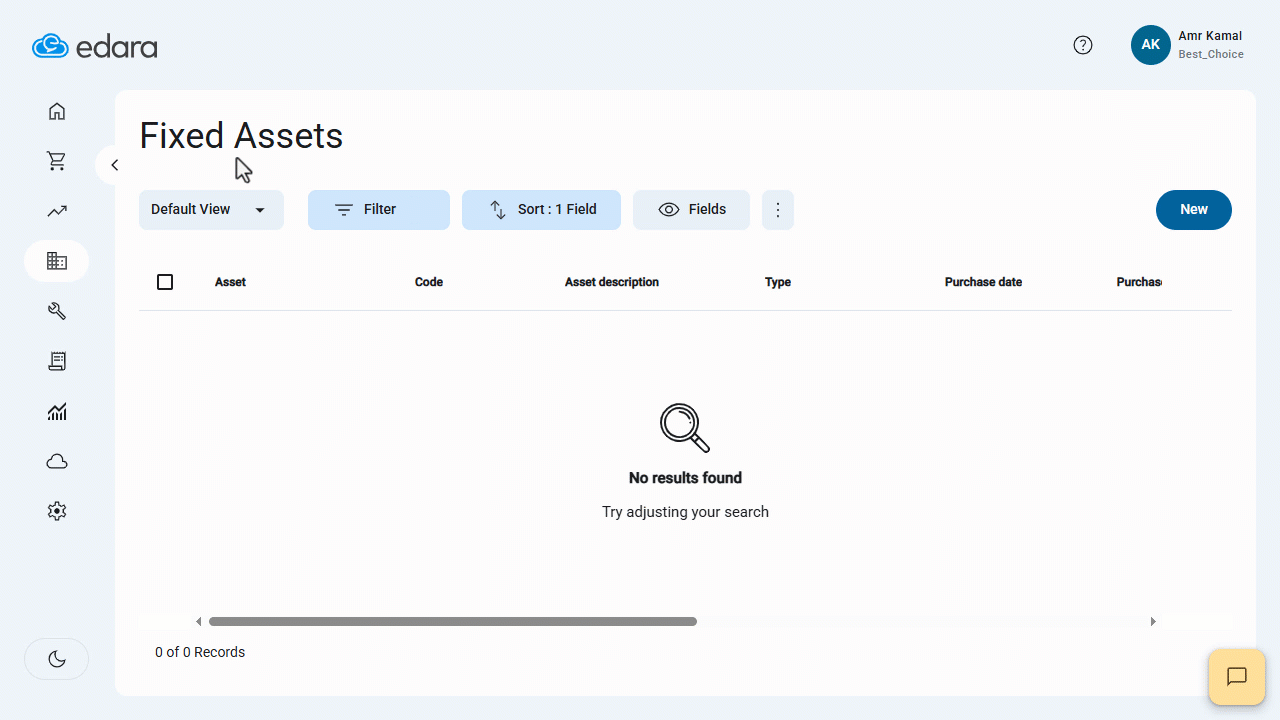This screenshot has height=720, width=1280.
Task: Open the Filter button
Action: click(379, 210)
